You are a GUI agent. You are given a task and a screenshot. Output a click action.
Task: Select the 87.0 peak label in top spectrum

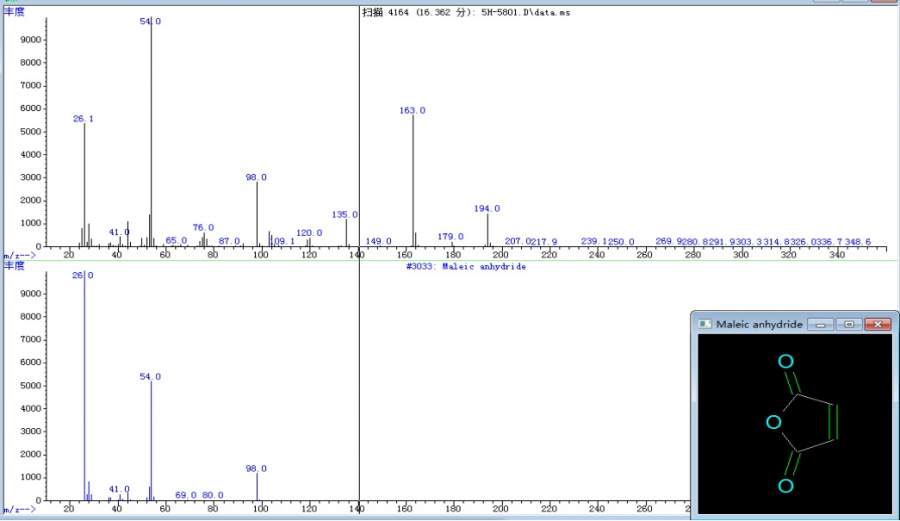tap(229, 241)
